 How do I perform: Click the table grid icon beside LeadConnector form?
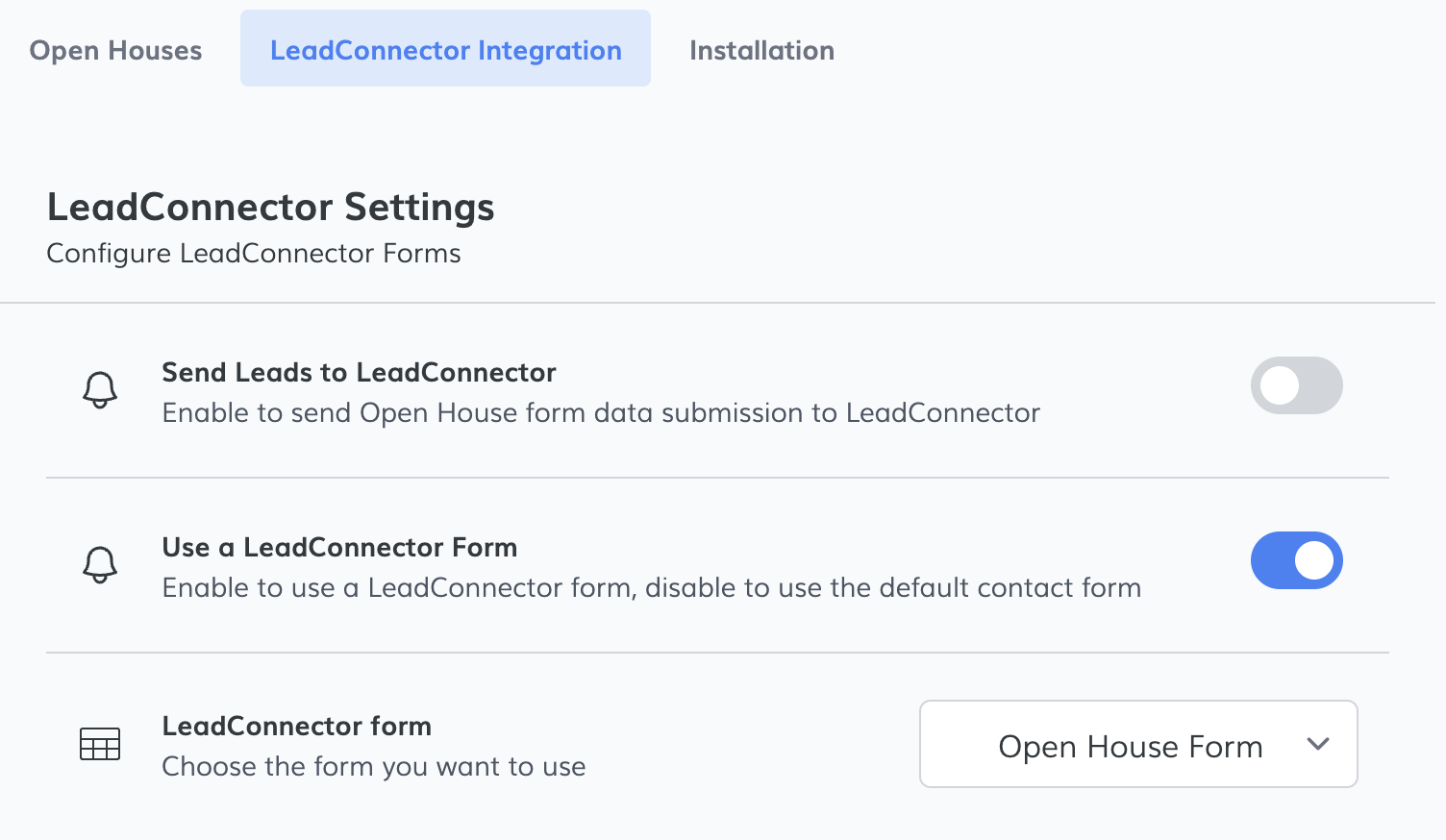(100, 744)
